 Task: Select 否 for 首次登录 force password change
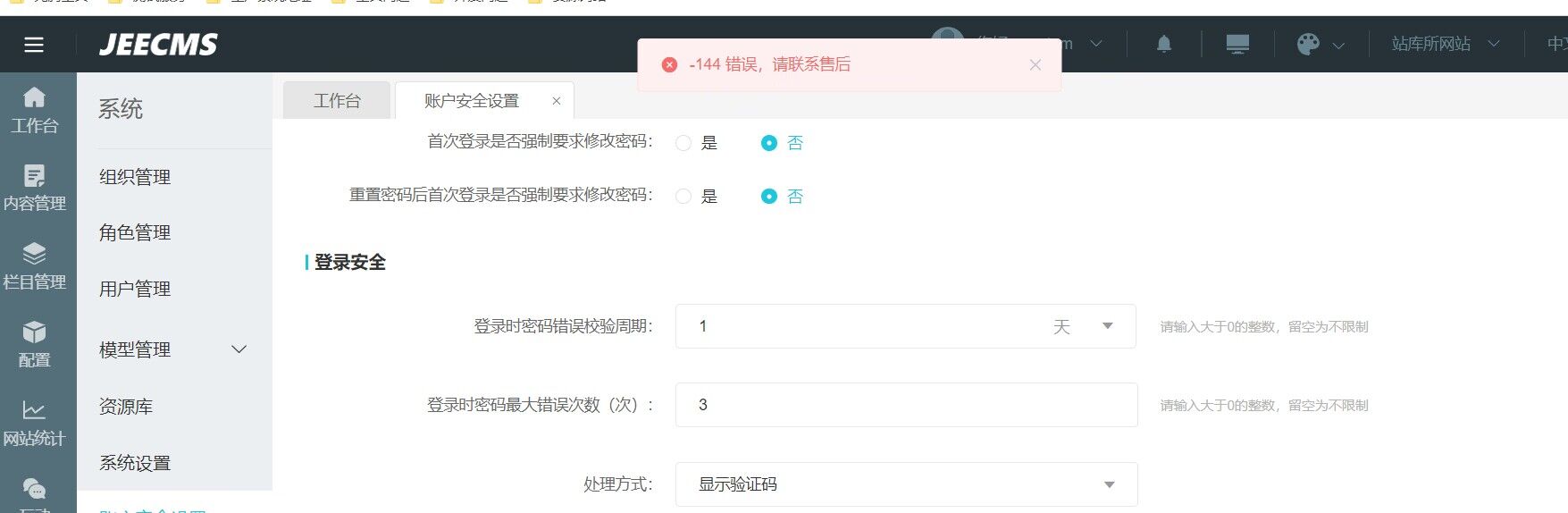(769, 143)
